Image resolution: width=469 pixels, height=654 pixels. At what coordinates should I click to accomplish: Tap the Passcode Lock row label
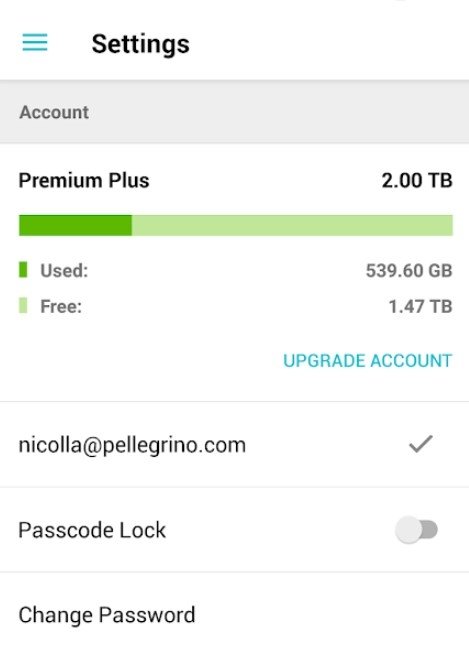(x=92, y=530)
